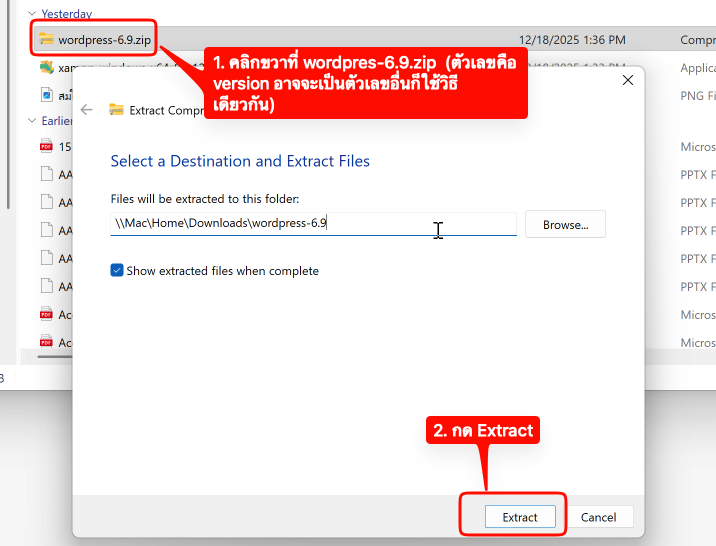This screenshot has height=546, width=716.
Task: Click the PNG image file icon
Action: tap(46, 95)
